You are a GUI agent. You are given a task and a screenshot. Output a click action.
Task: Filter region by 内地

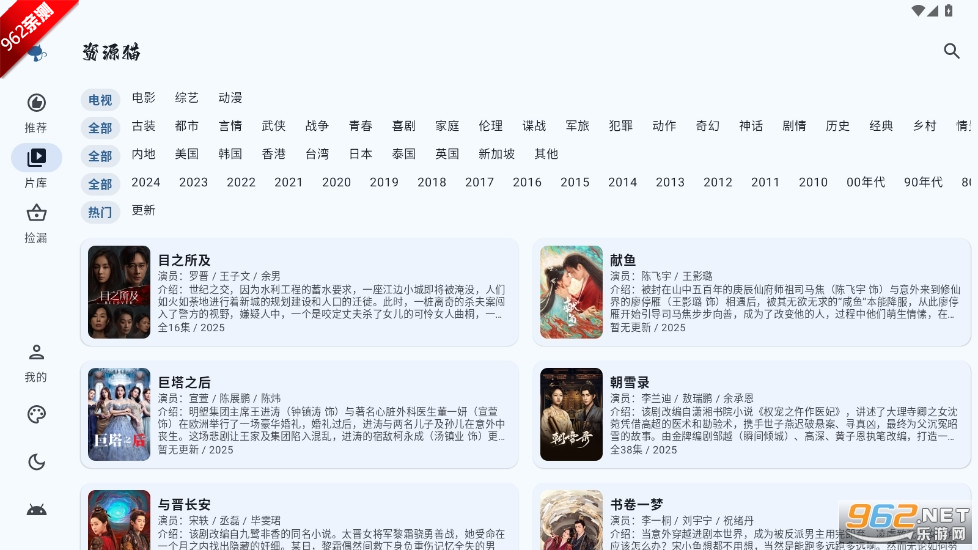click(x=143, y=154)
